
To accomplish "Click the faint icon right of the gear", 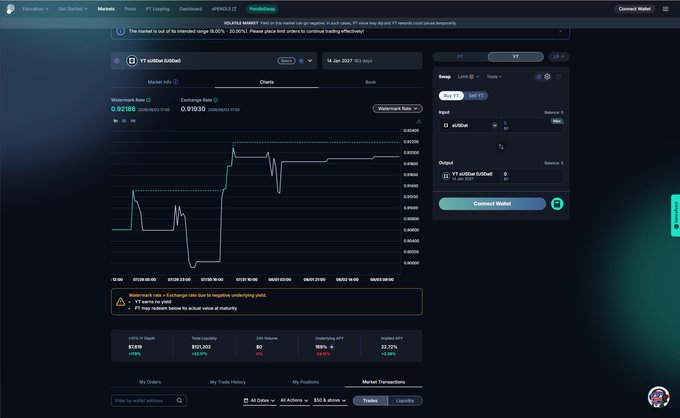I will pos(559,77).
